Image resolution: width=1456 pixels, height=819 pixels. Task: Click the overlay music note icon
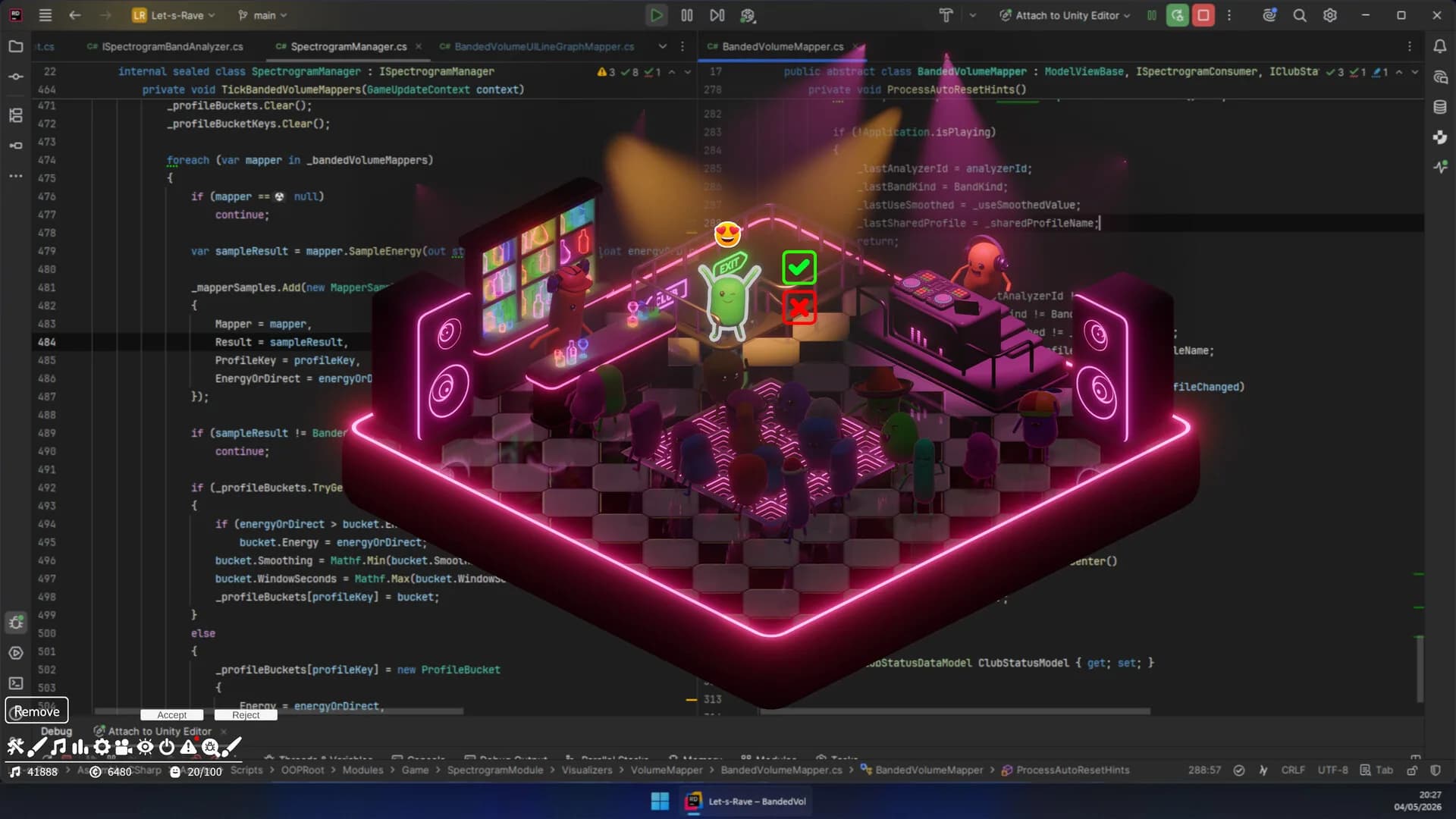tap(58, 747)
